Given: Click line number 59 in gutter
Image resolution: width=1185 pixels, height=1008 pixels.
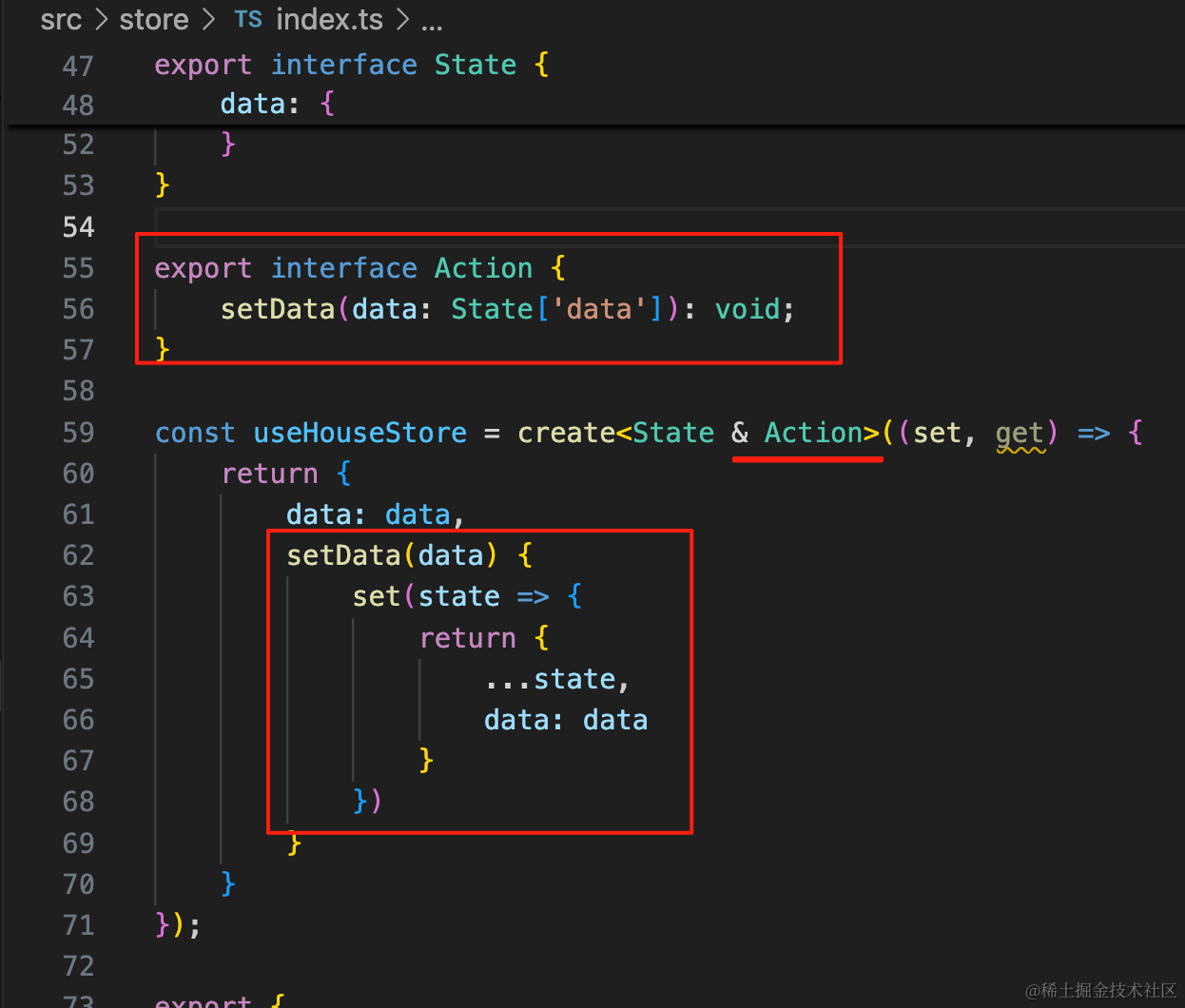Looking at the screenshot, I should coord(78,433).
